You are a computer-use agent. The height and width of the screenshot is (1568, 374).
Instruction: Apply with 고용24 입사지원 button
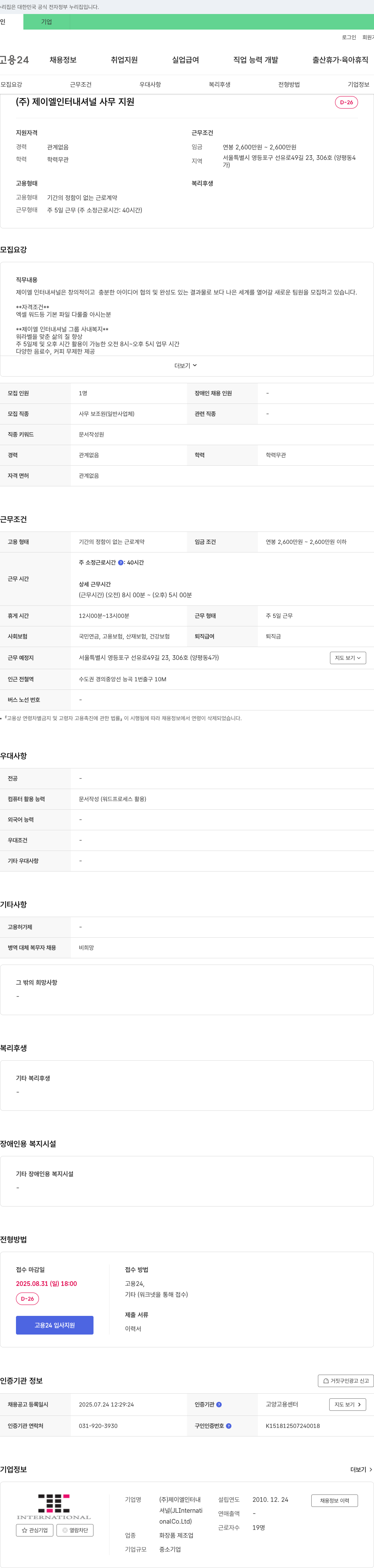click(55, 1325)
